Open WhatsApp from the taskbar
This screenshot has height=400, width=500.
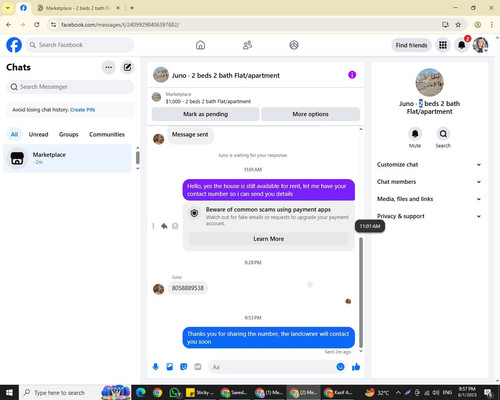[174, 392]
